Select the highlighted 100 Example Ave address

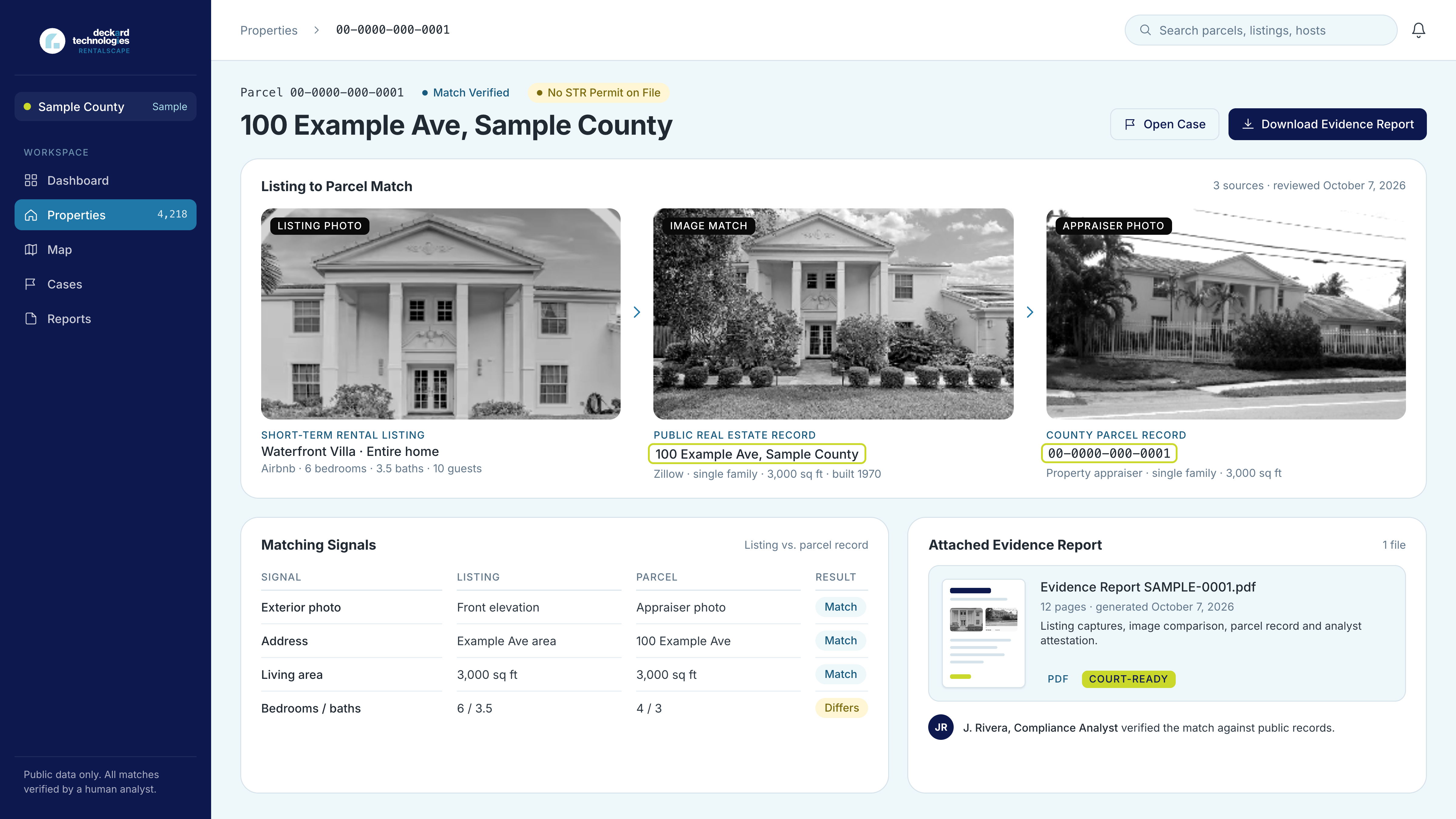pos(756,454)
